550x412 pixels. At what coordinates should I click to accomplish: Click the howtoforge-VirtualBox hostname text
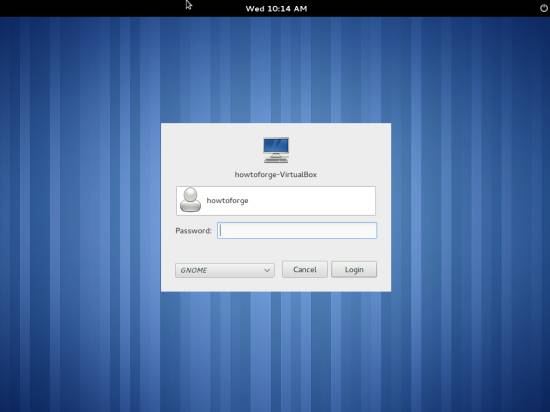[x=276, y=174]
